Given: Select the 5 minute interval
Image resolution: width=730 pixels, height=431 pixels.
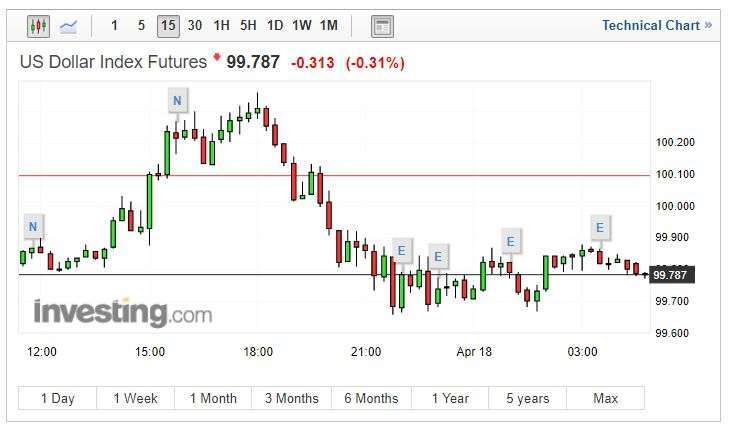Looking at the screenshot, I should 141,26.
